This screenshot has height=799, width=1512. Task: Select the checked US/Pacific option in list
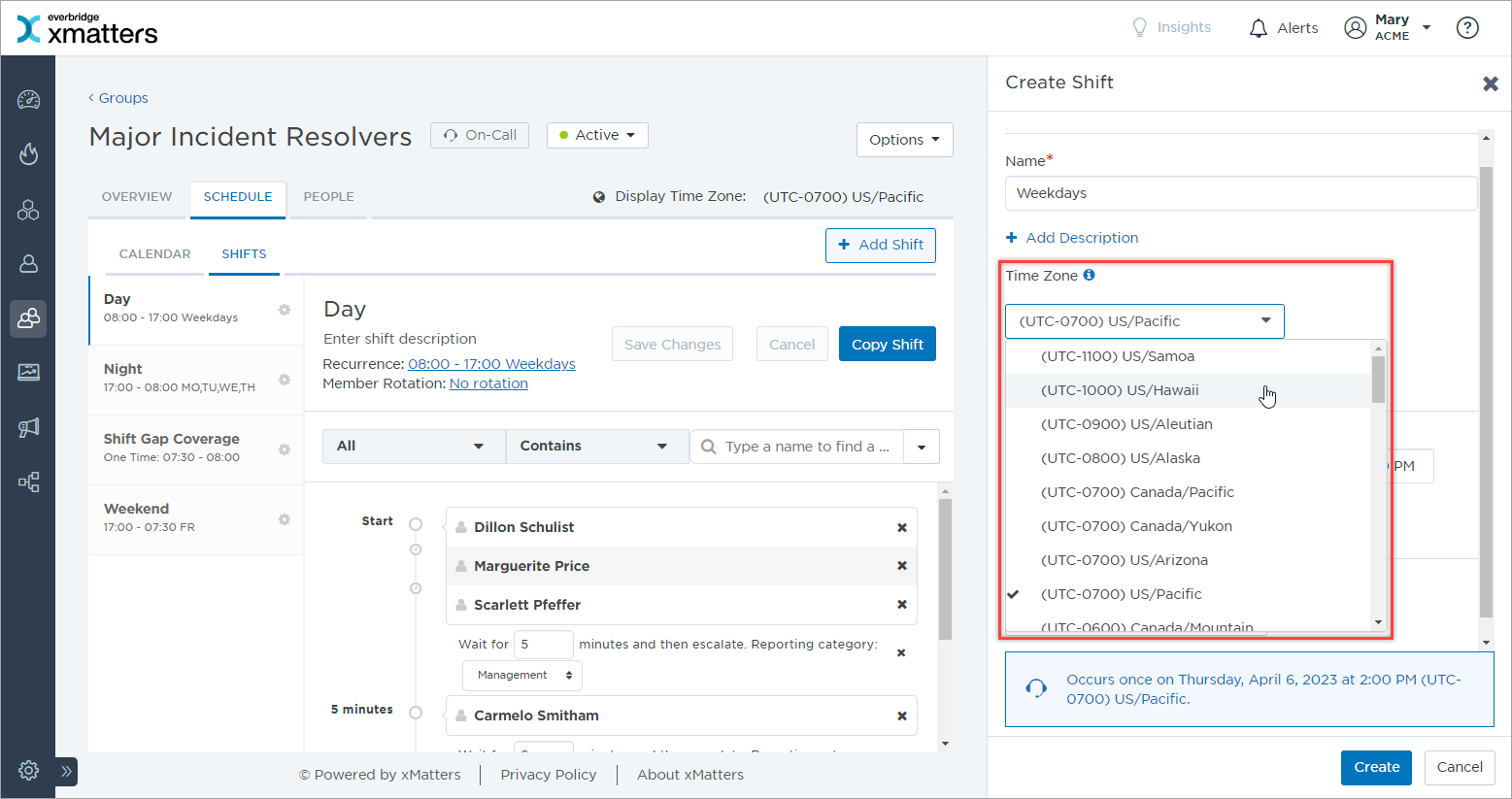[x=1188, y=594]
